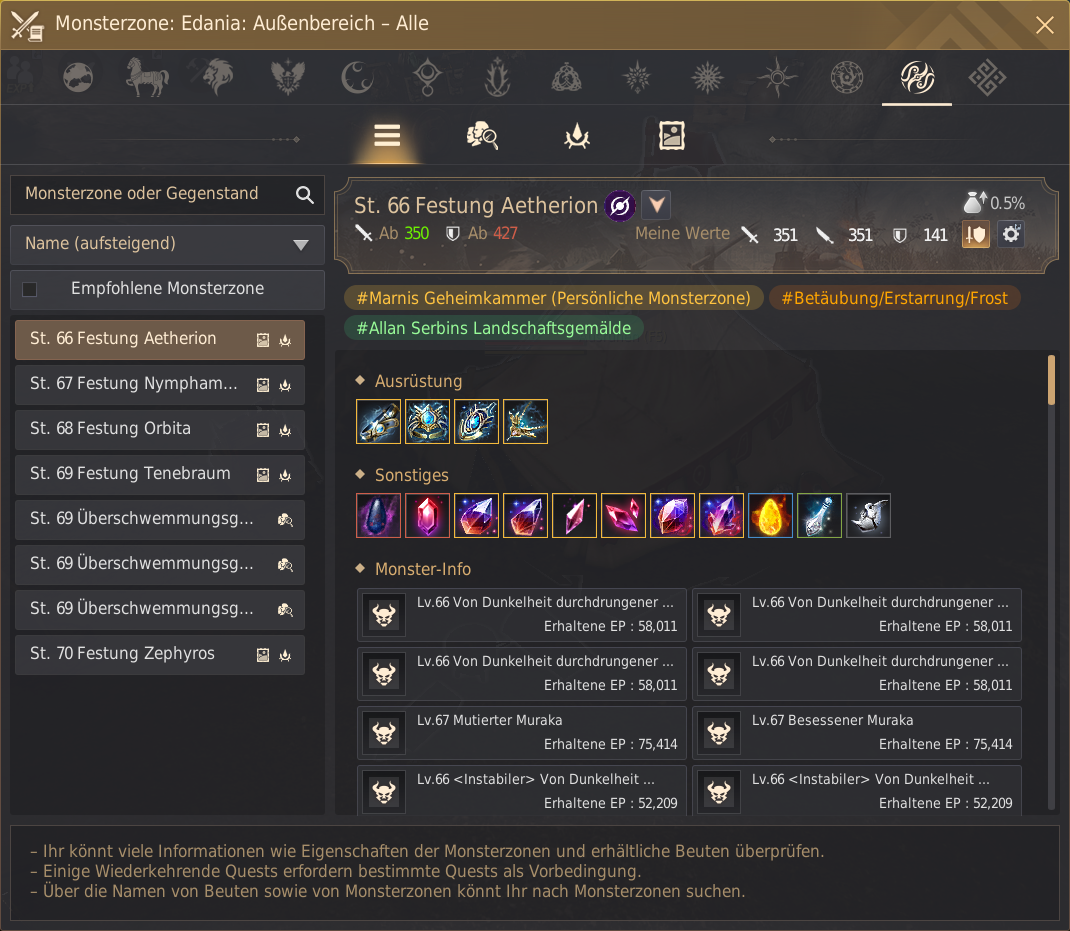Select the lion head region icon
This screenshot has width=1070, height=931.
[x=218, y=76]
